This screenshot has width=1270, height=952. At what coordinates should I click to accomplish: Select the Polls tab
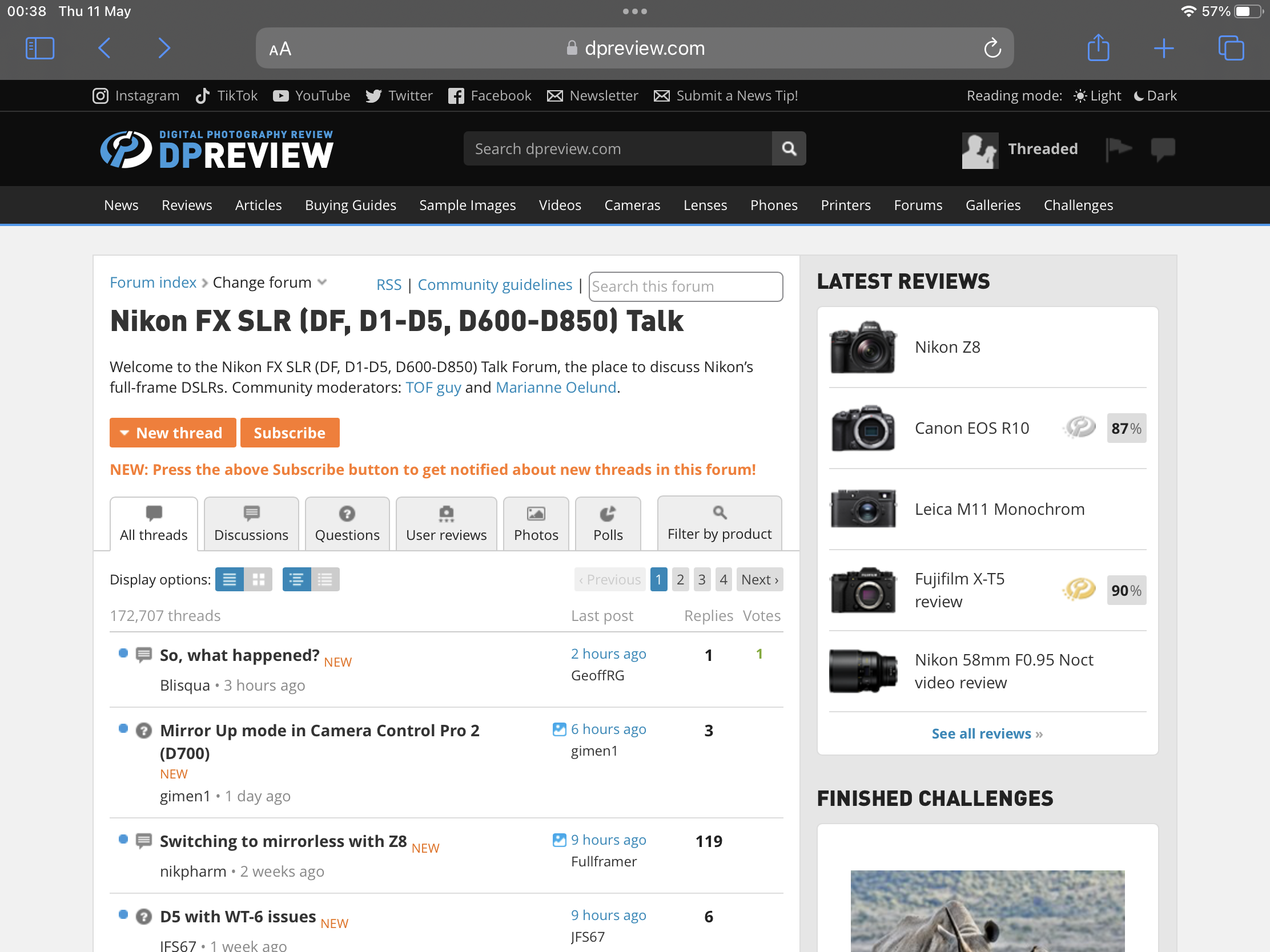coord(608,524)
